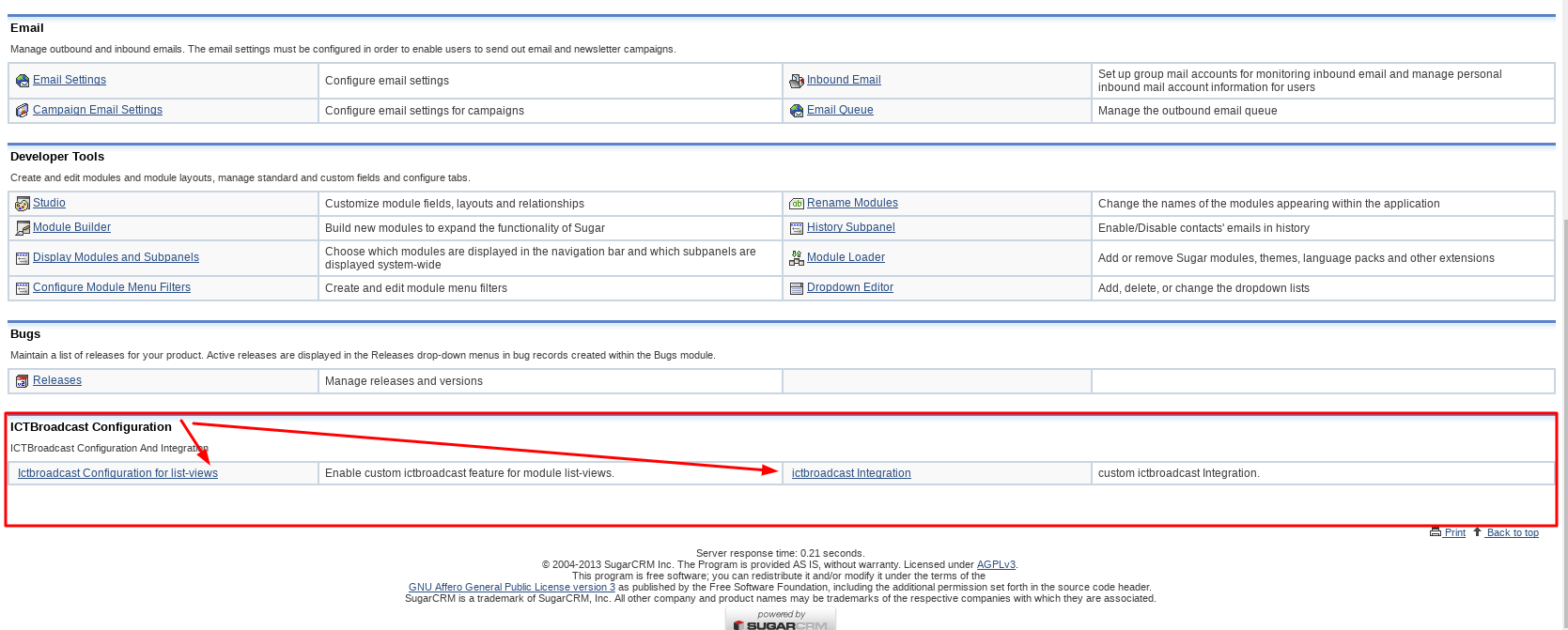Image resolution: width=1568 pixels, height=630 pixels.
Task: Click 'Server response time: 0.21 seconds.' text
Action: click(781, 553)
